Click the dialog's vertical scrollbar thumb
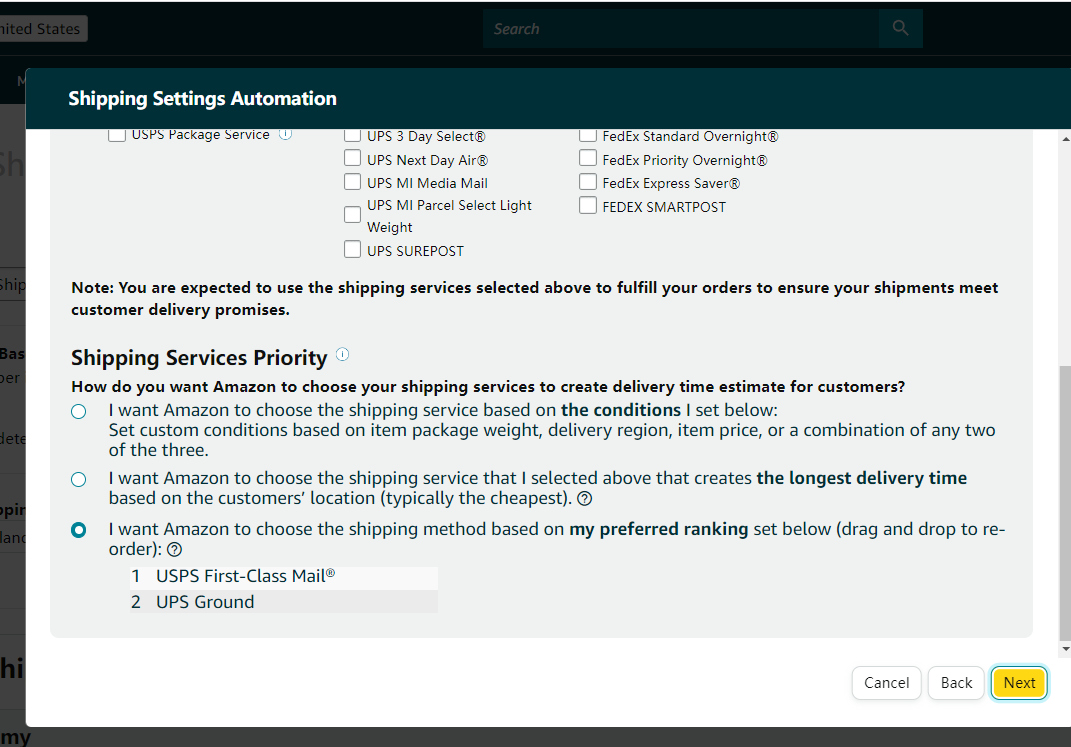 pos(1065,503)
